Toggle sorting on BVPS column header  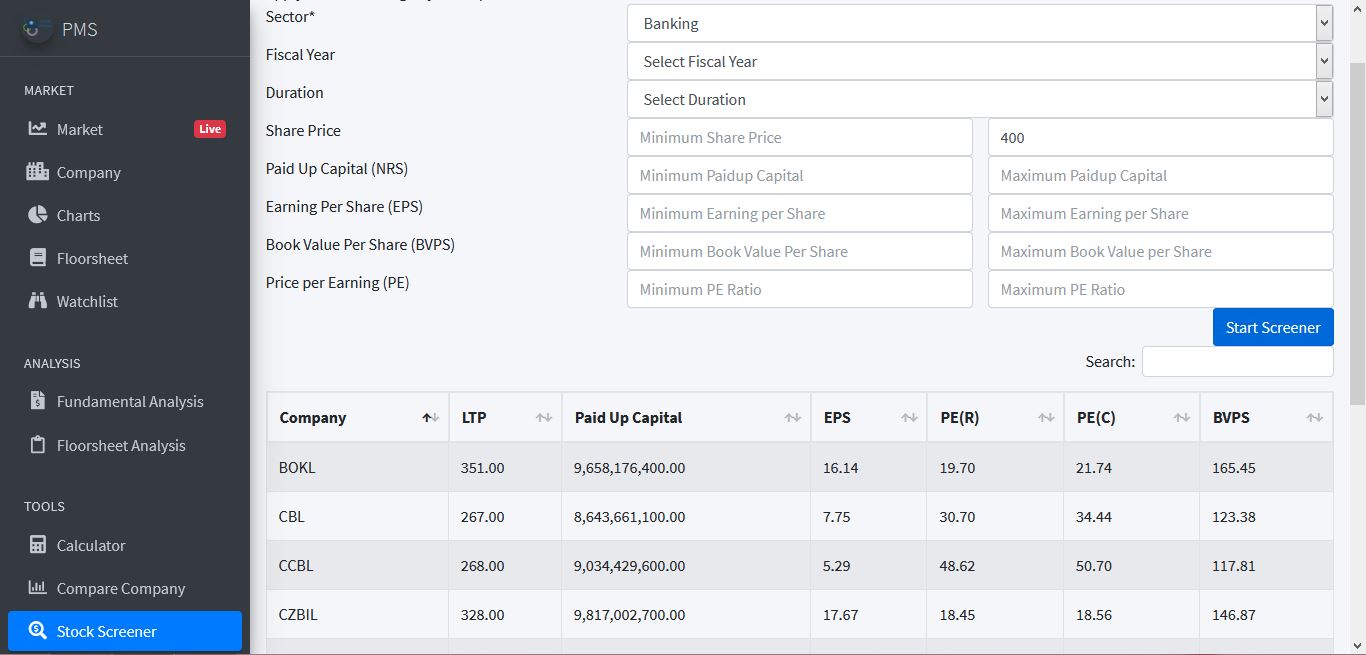point(1265,417)
